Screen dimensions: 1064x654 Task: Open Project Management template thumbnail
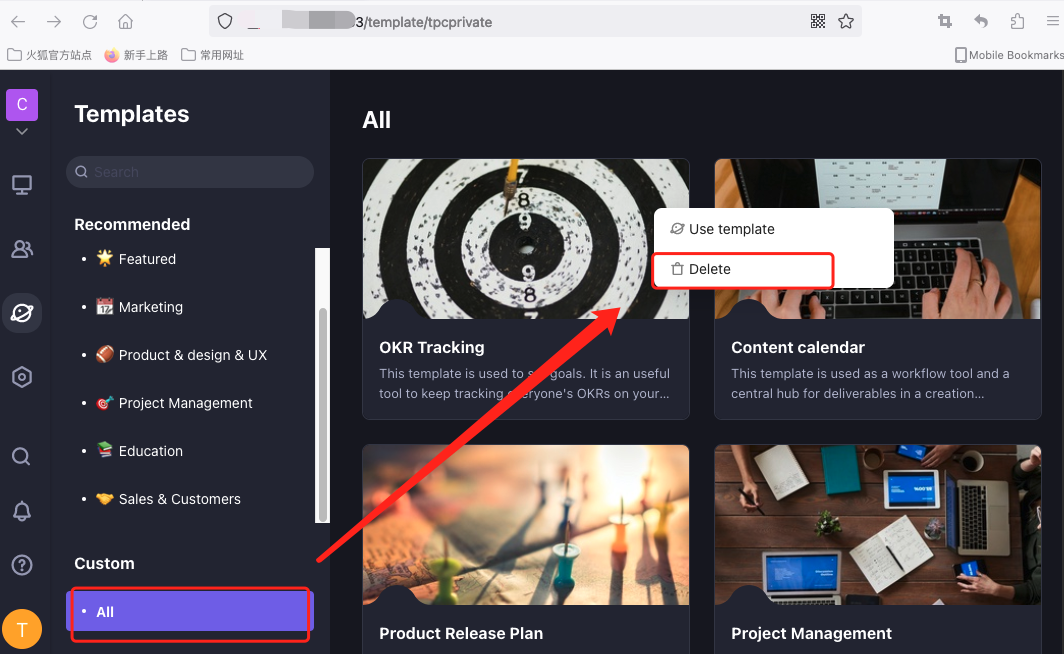877,525
